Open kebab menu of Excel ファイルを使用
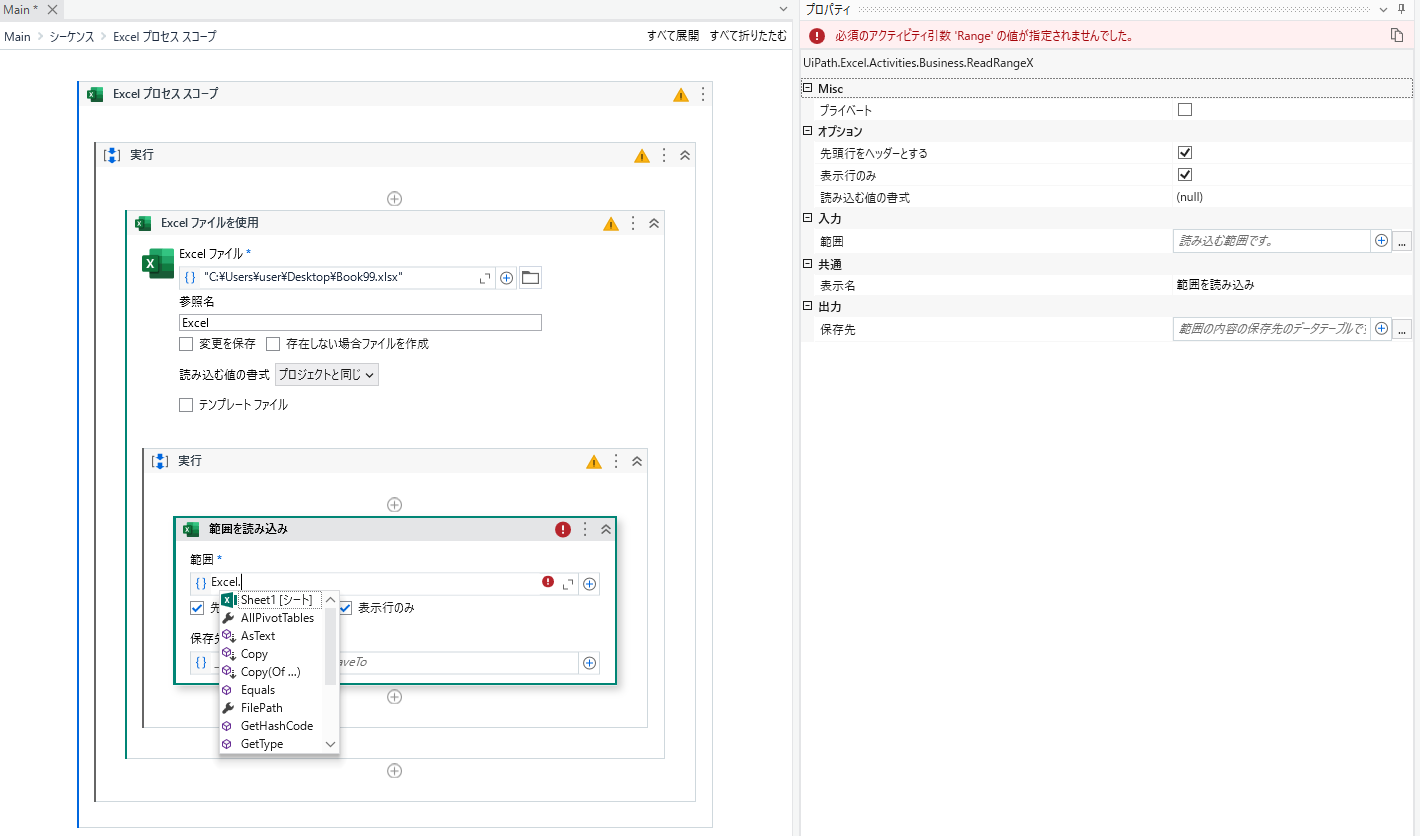The width and height of the screenshot is (1420, 836). click(633, 223)
